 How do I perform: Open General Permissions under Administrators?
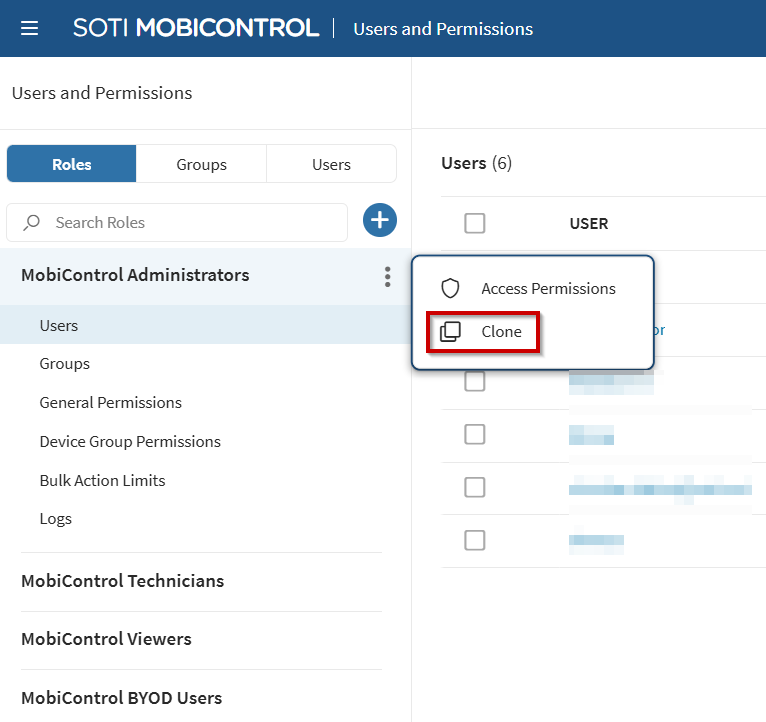110,403
